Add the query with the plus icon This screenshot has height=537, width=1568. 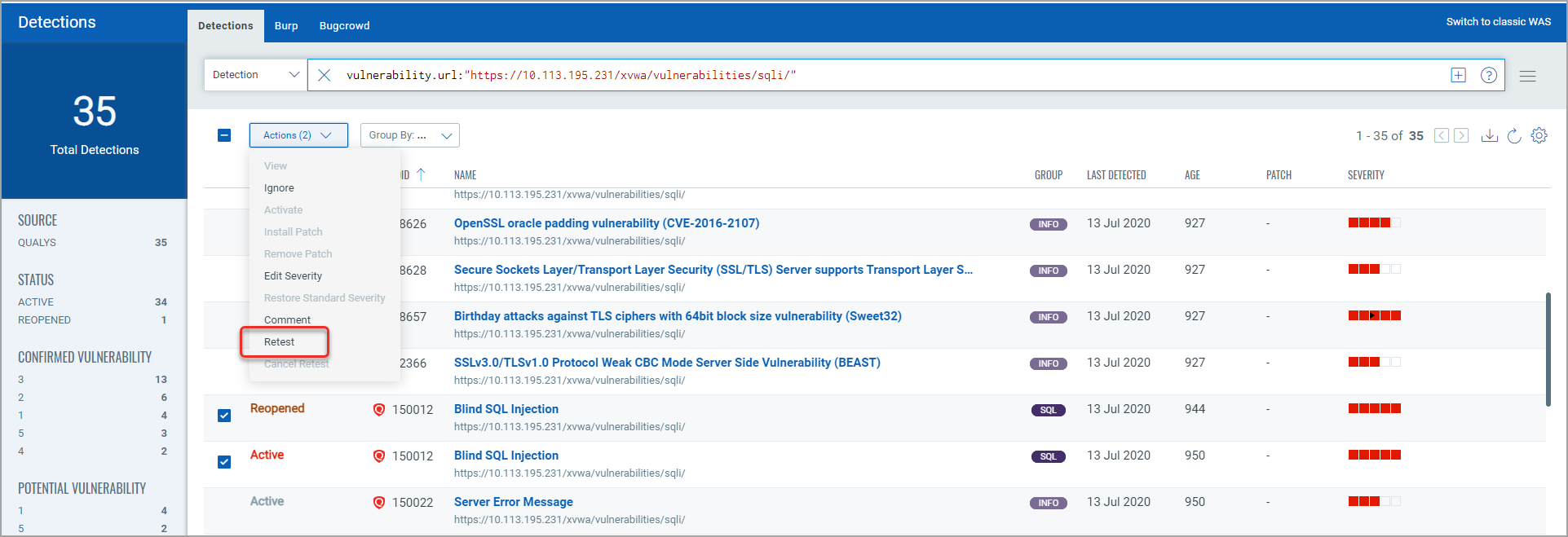(x=1459, y=75)
